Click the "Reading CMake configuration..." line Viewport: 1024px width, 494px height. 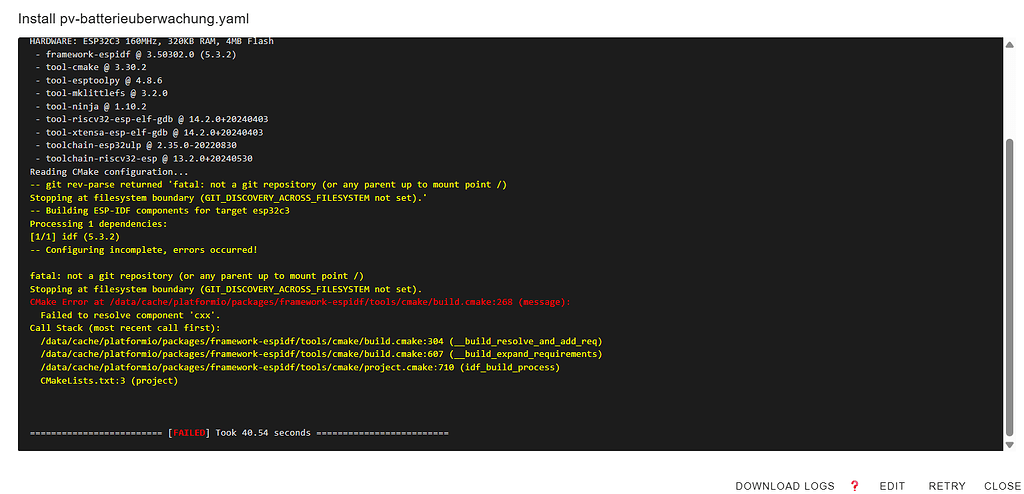click(109, 171)
